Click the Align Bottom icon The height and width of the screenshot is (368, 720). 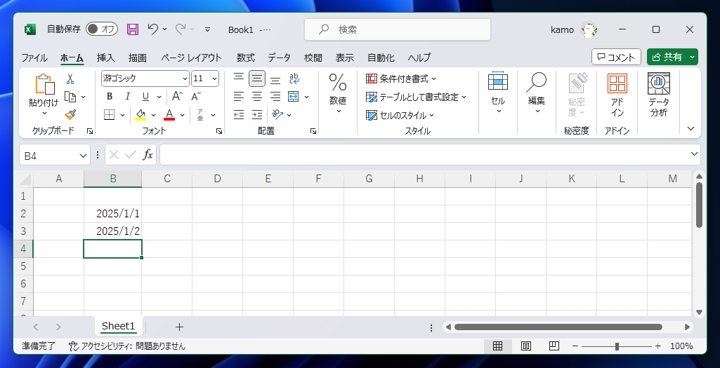click(275, 79)
